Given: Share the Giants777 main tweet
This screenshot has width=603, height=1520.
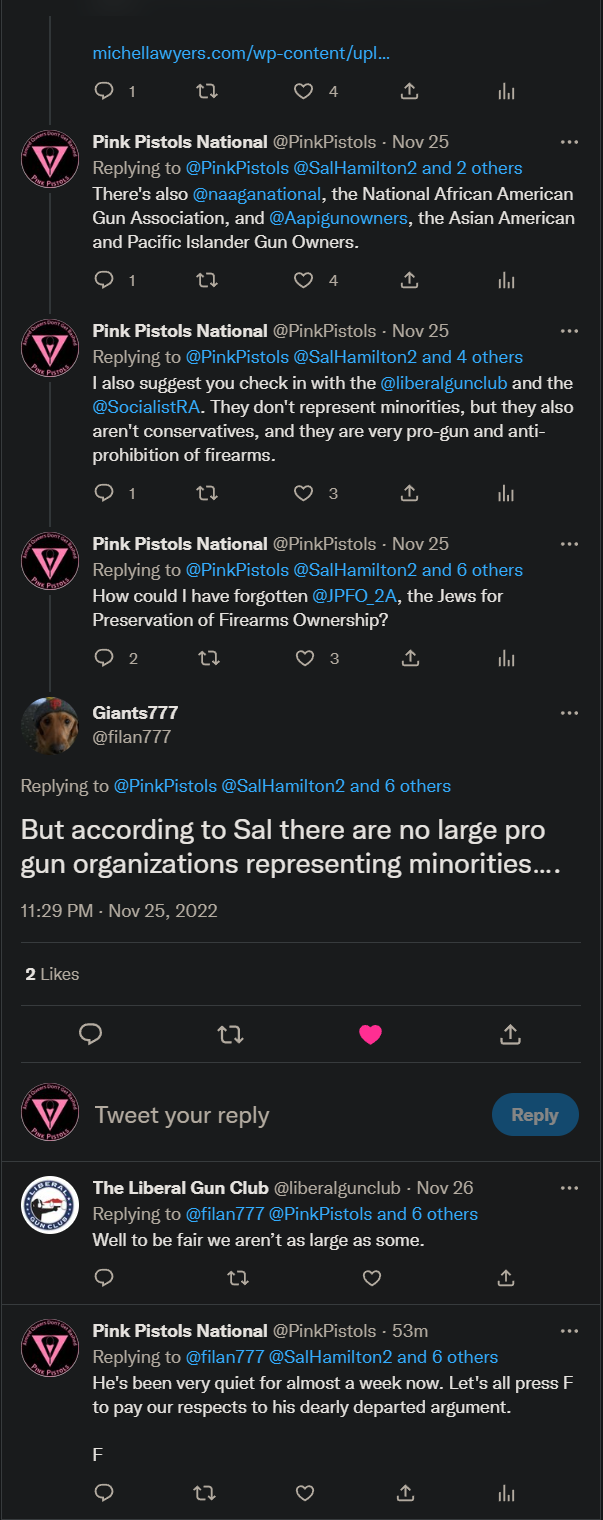Looking at the screenshot, I should tap(510, 1035).
